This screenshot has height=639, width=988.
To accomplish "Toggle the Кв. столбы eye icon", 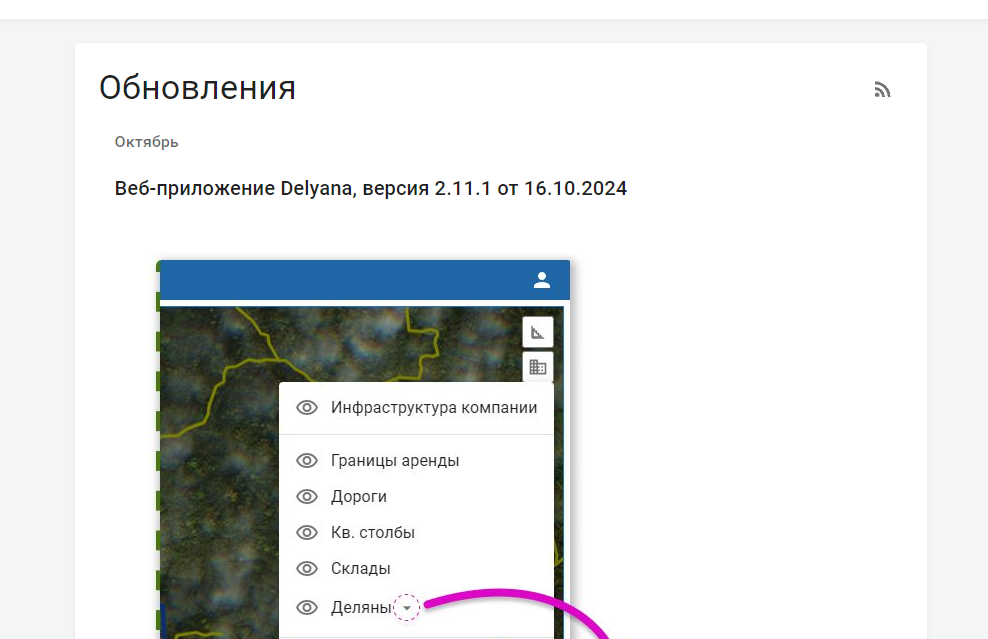I will 307,532.
